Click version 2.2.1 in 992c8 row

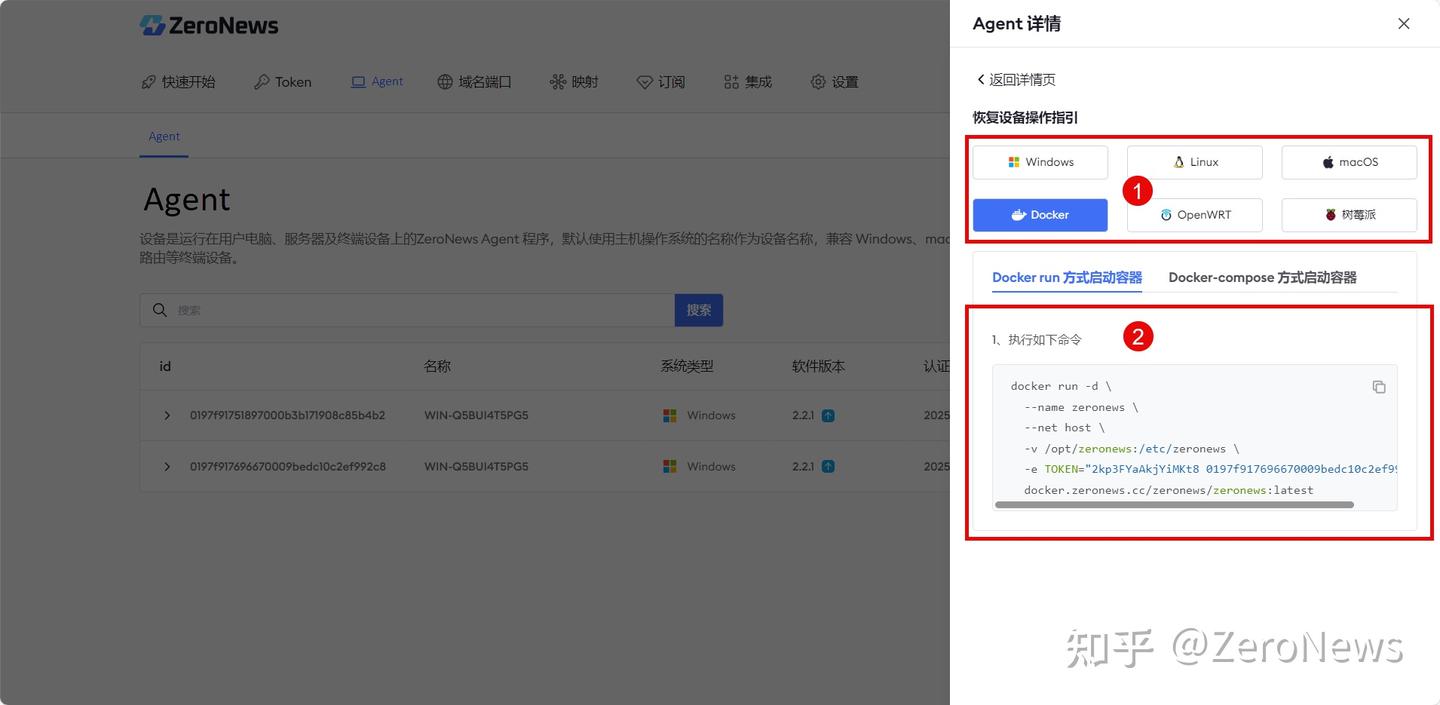click(x=804, y=466)
